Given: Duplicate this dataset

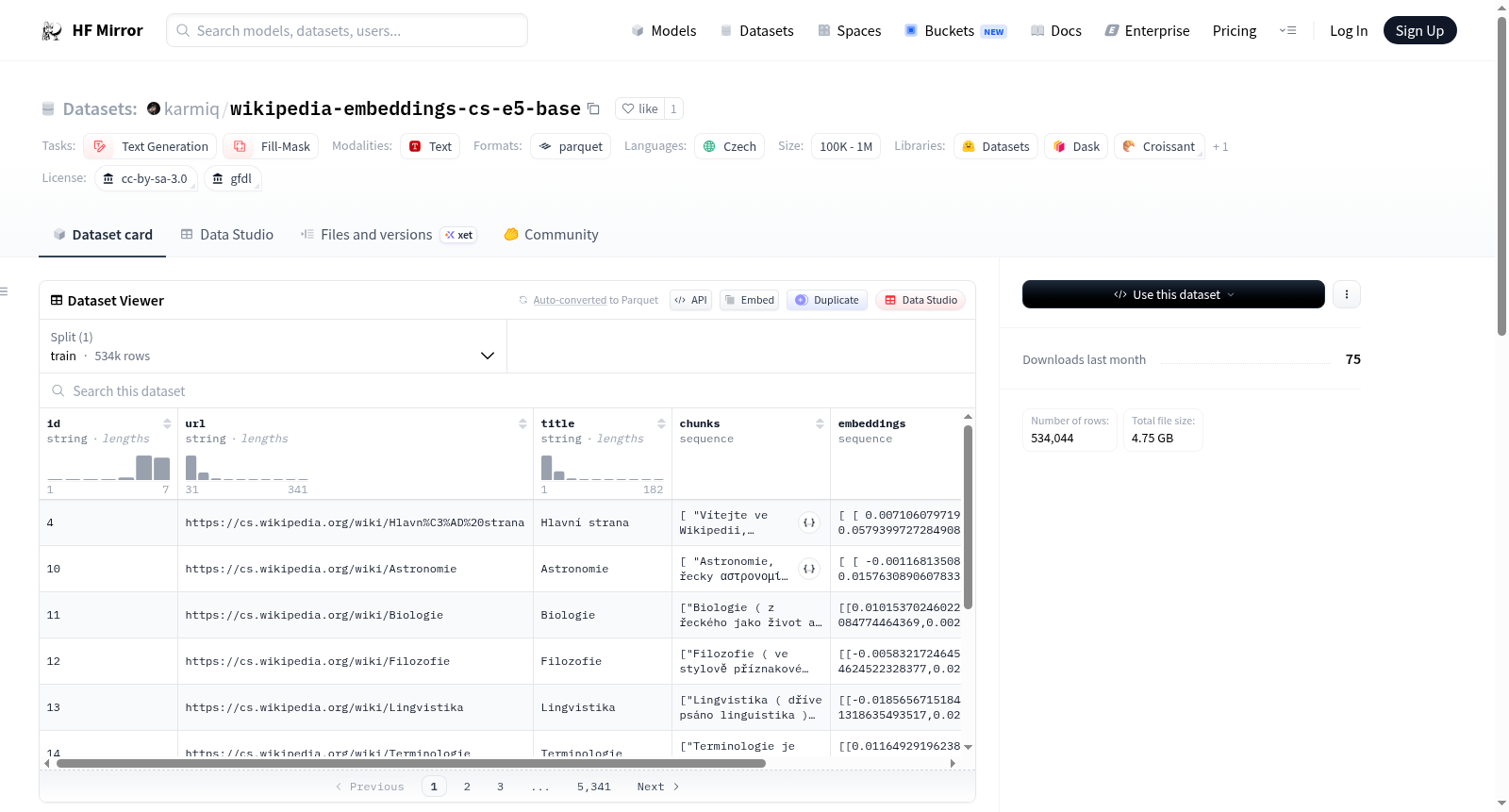Looking at the screenshot, I should (x=827, y=300).
